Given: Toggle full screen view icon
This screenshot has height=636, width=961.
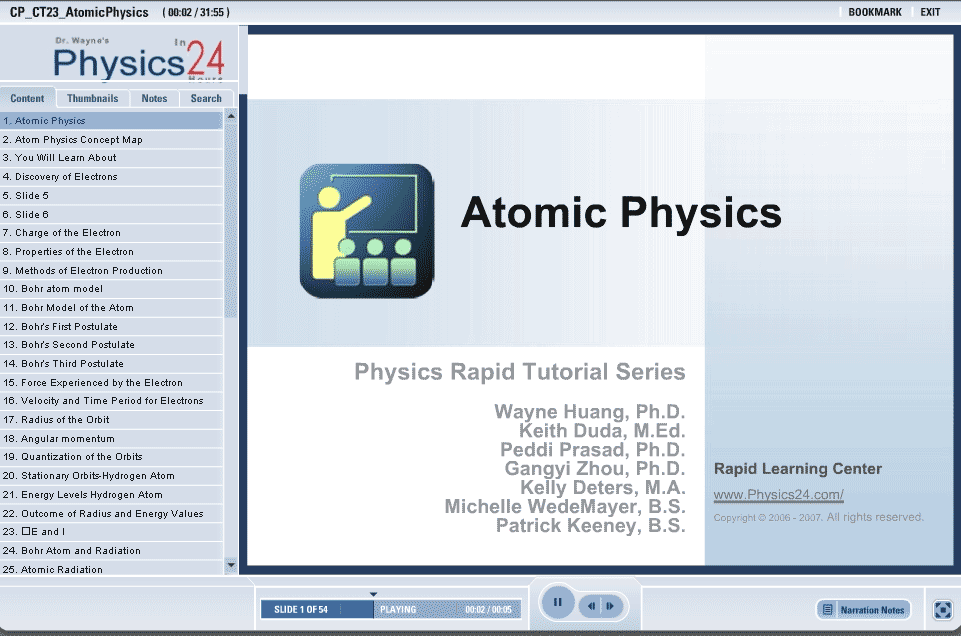Looking at the screenshot, I should [942, 610].
